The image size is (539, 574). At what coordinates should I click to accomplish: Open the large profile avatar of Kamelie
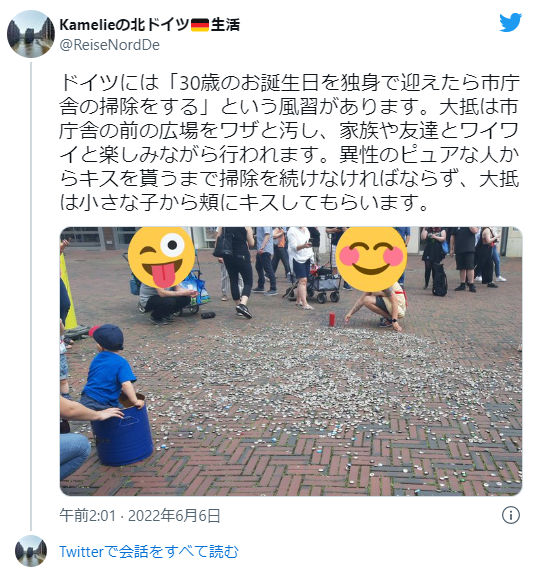pos(31,34)
